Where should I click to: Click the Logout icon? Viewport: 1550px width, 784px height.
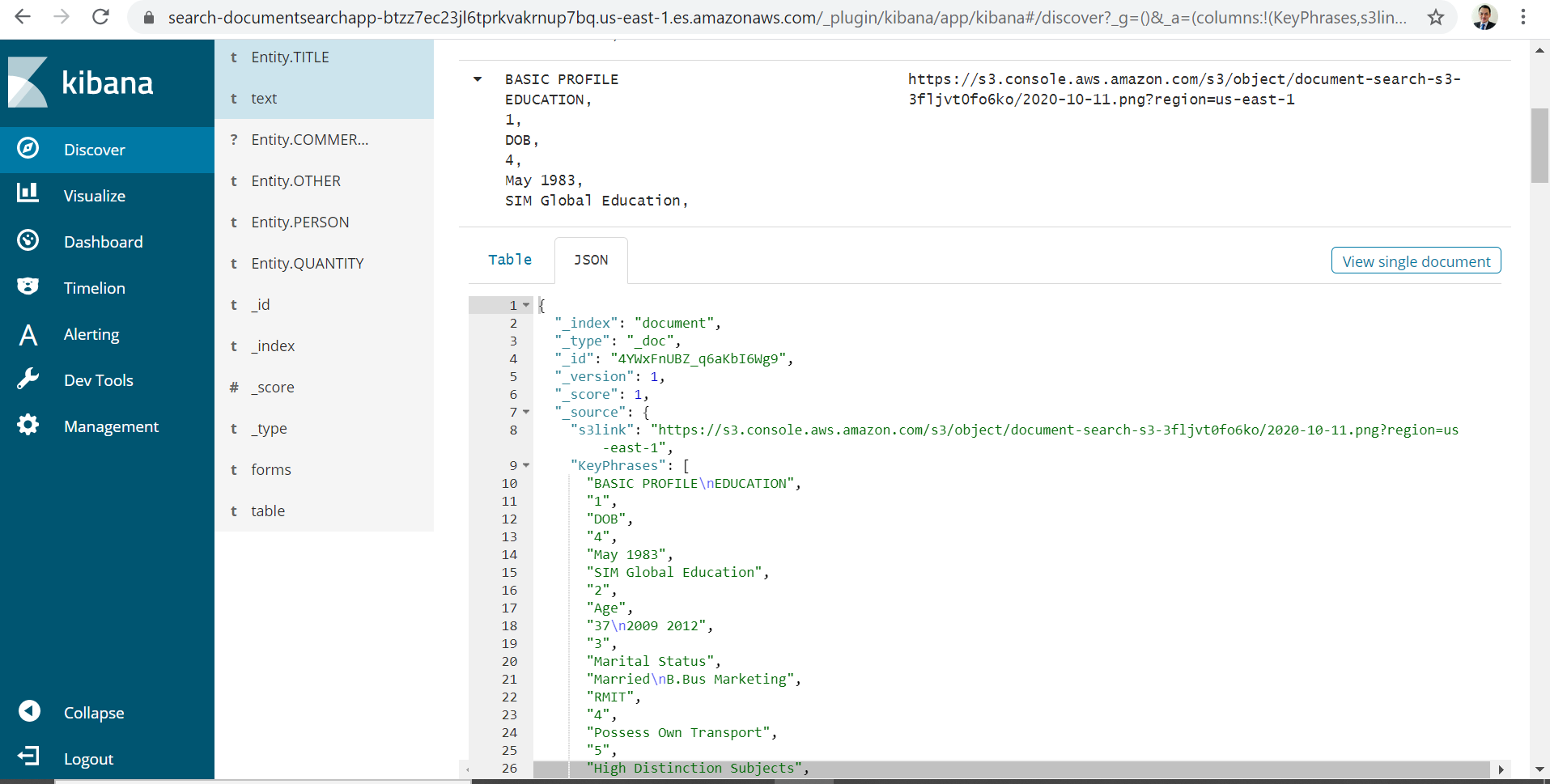click(x=28, y=757)
